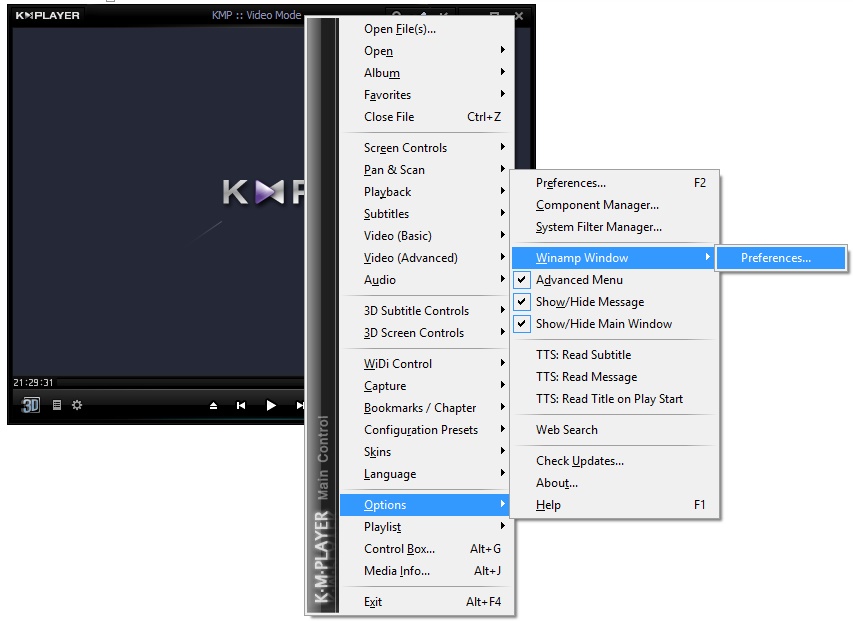This screenshot has height=621, width=853.
Task: Click the gear control box icon
Action: [77, 405]
